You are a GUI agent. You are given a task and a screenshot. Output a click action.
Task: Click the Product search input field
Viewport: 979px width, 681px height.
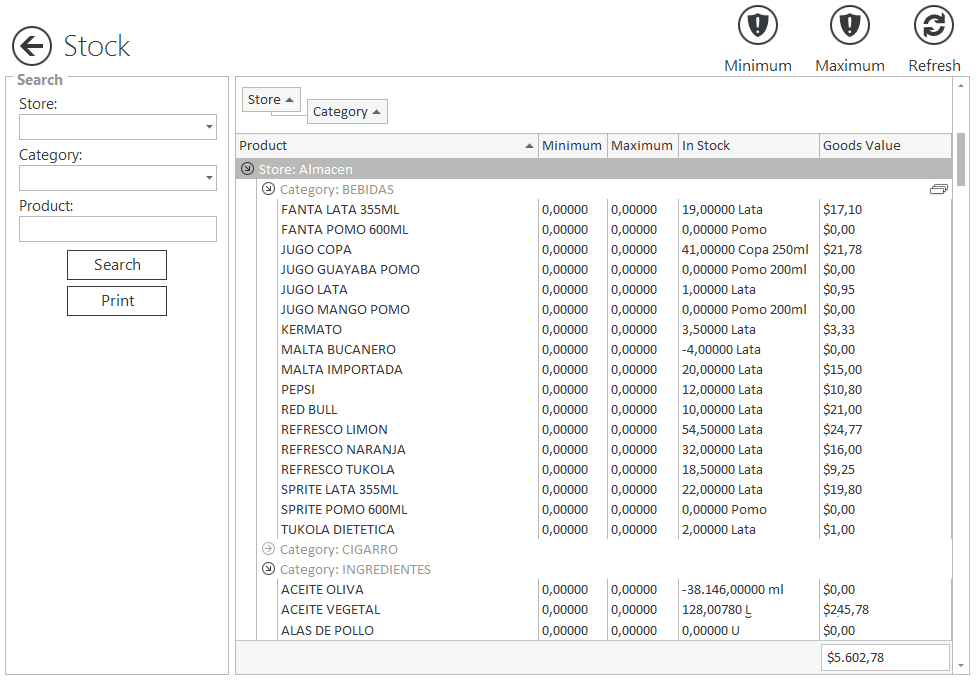tap(117, 229)
